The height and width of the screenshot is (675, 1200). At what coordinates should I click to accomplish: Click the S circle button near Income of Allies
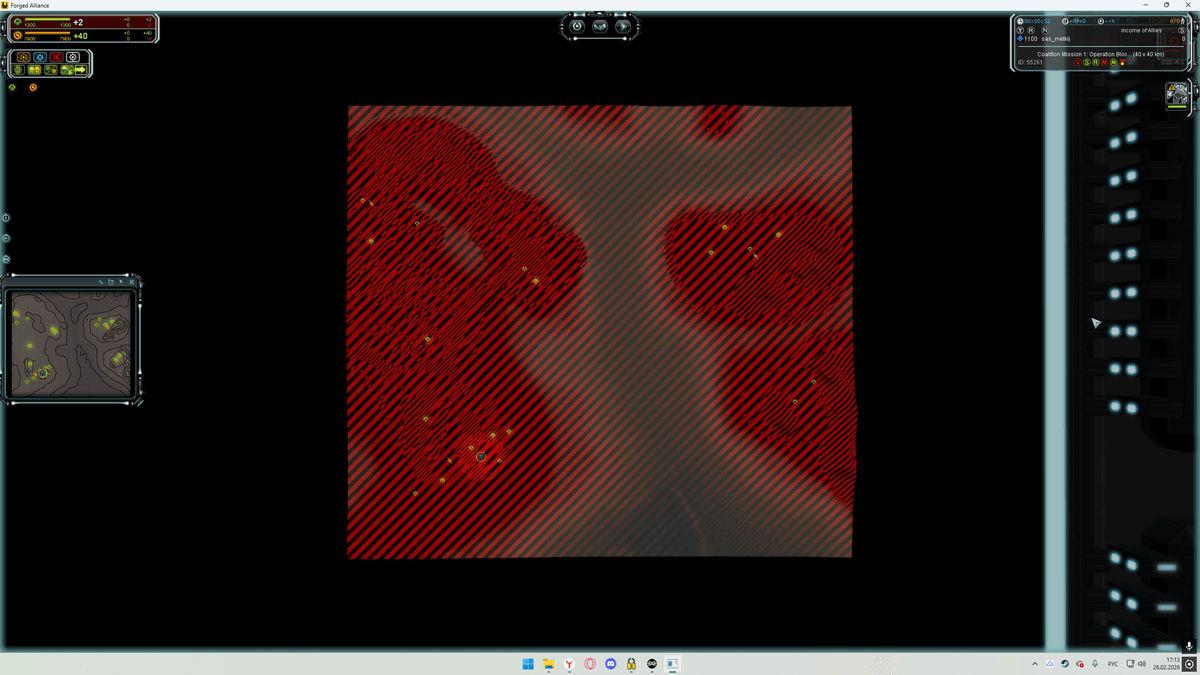tap(1181, 30)
